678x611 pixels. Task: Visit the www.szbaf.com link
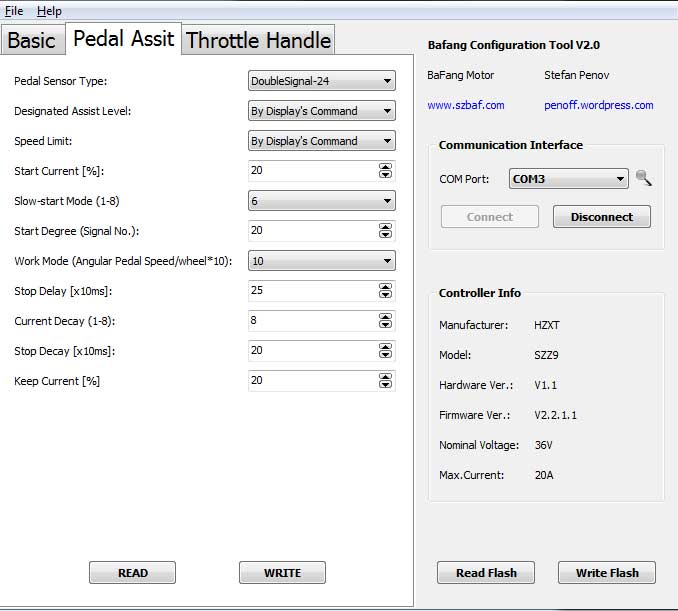466,105
